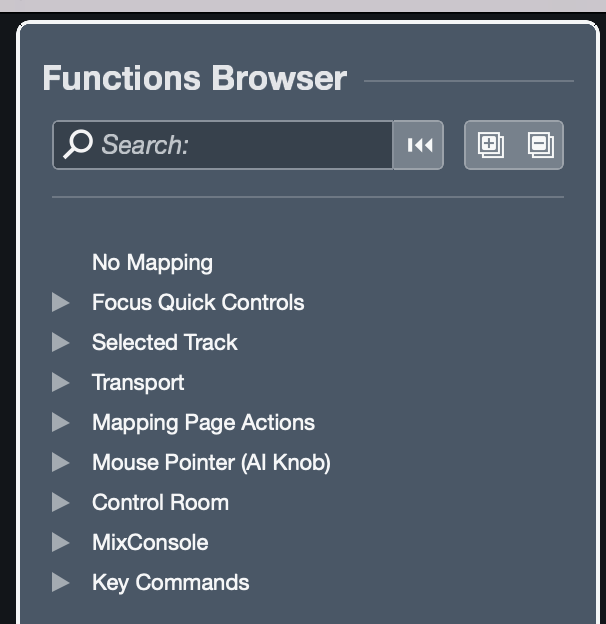The height and width of the screenshot is (624, 606).
Task: Expand the Selected Track category
Action: [61, 342]
